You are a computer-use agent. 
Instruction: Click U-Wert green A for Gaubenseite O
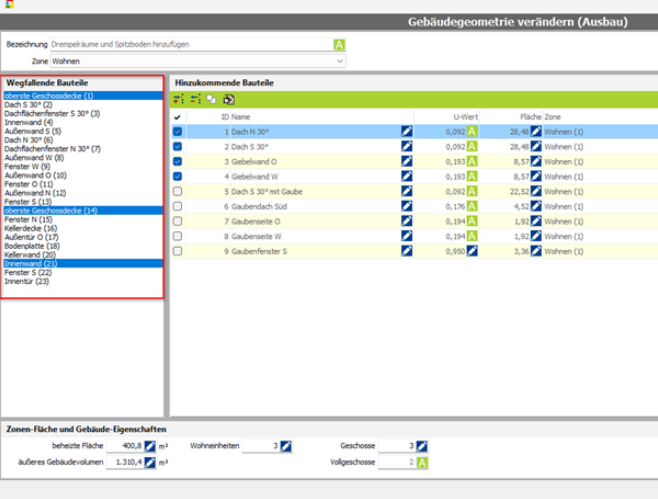point(470,221)
